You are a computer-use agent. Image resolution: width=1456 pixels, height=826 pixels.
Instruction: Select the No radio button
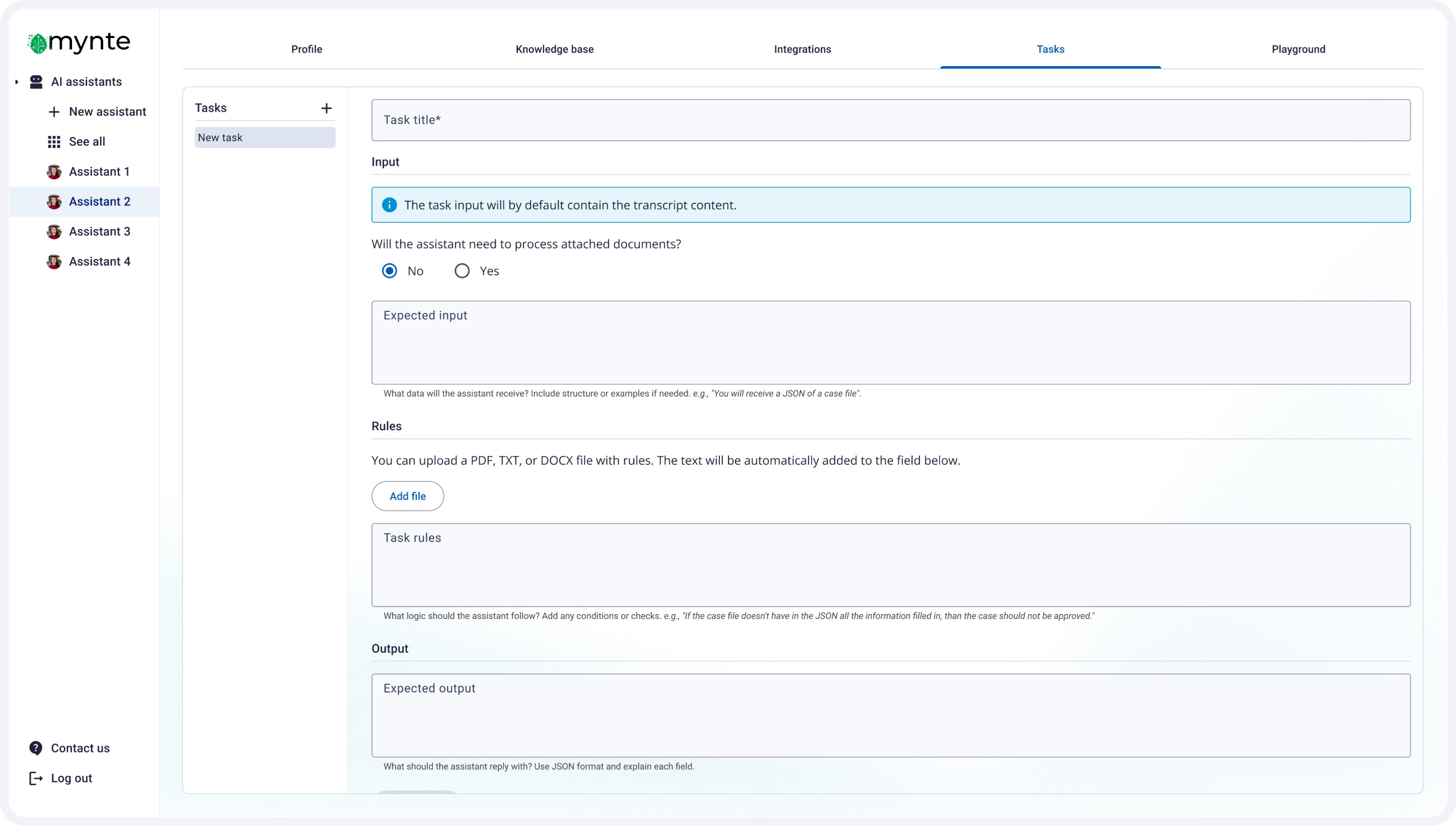pyautogui.click(x=389, y=271)
